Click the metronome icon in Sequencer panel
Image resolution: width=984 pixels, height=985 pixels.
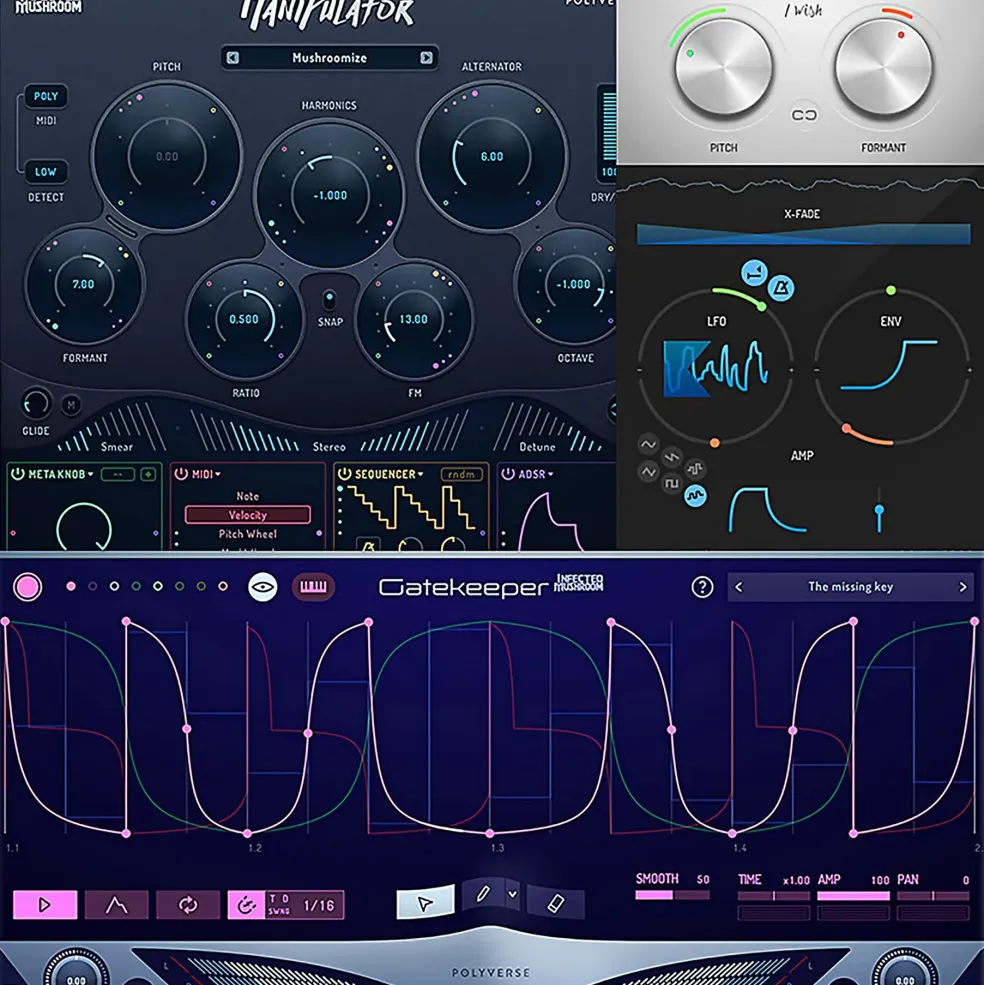pos(368,545)
